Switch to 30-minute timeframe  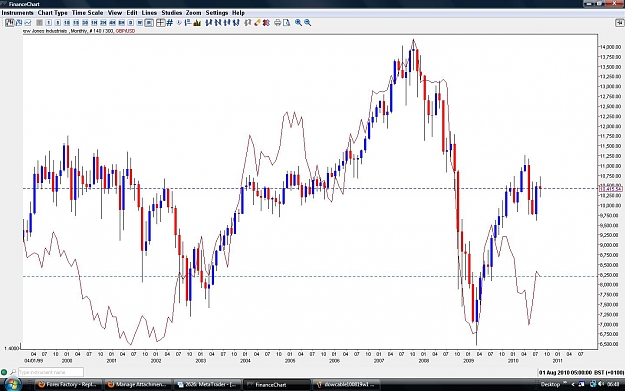coord(85,23)
